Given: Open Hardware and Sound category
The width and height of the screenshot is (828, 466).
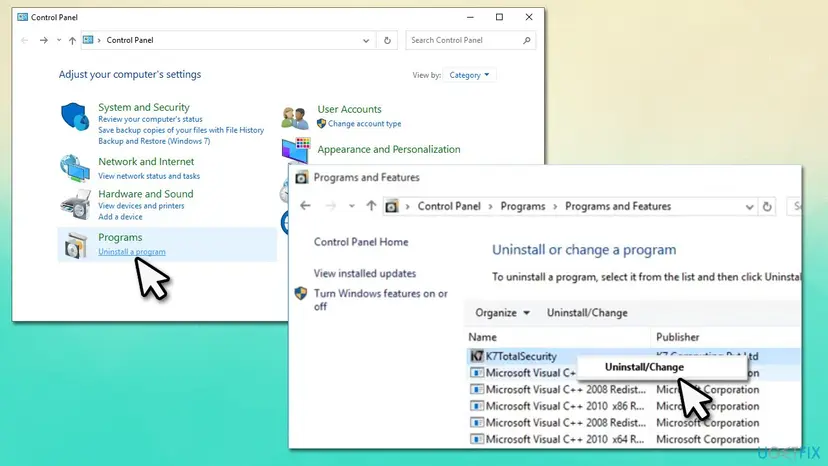Looking at the screenshot, I should 146,194.
